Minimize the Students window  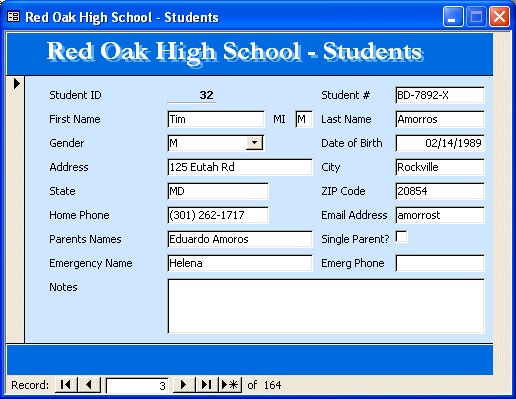[x=453, y=16]
